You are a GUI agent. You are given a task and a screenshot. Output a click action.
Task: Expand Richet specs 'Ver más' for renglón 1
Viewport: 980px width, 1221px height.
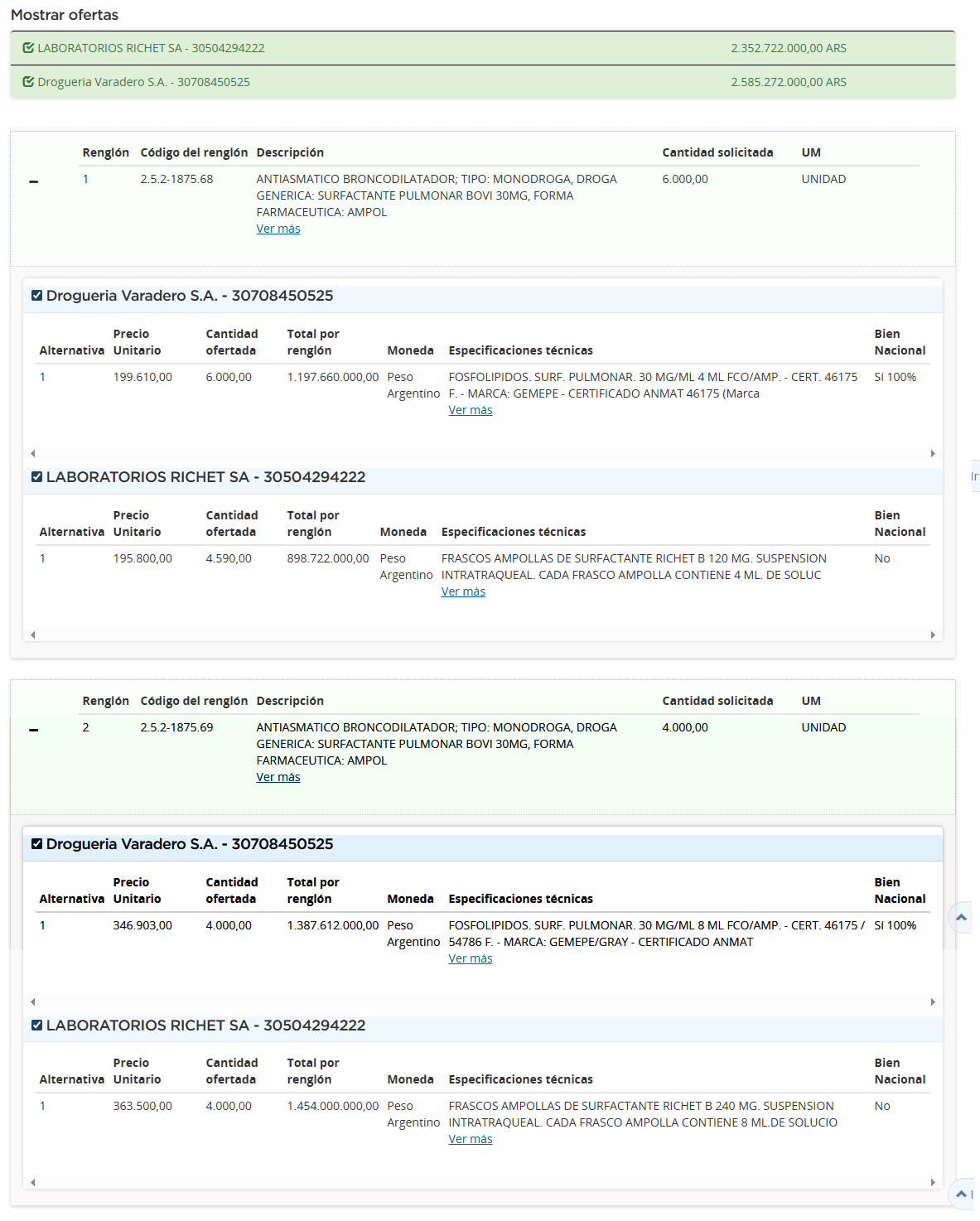pyautogui.click(x=463, y=592)
